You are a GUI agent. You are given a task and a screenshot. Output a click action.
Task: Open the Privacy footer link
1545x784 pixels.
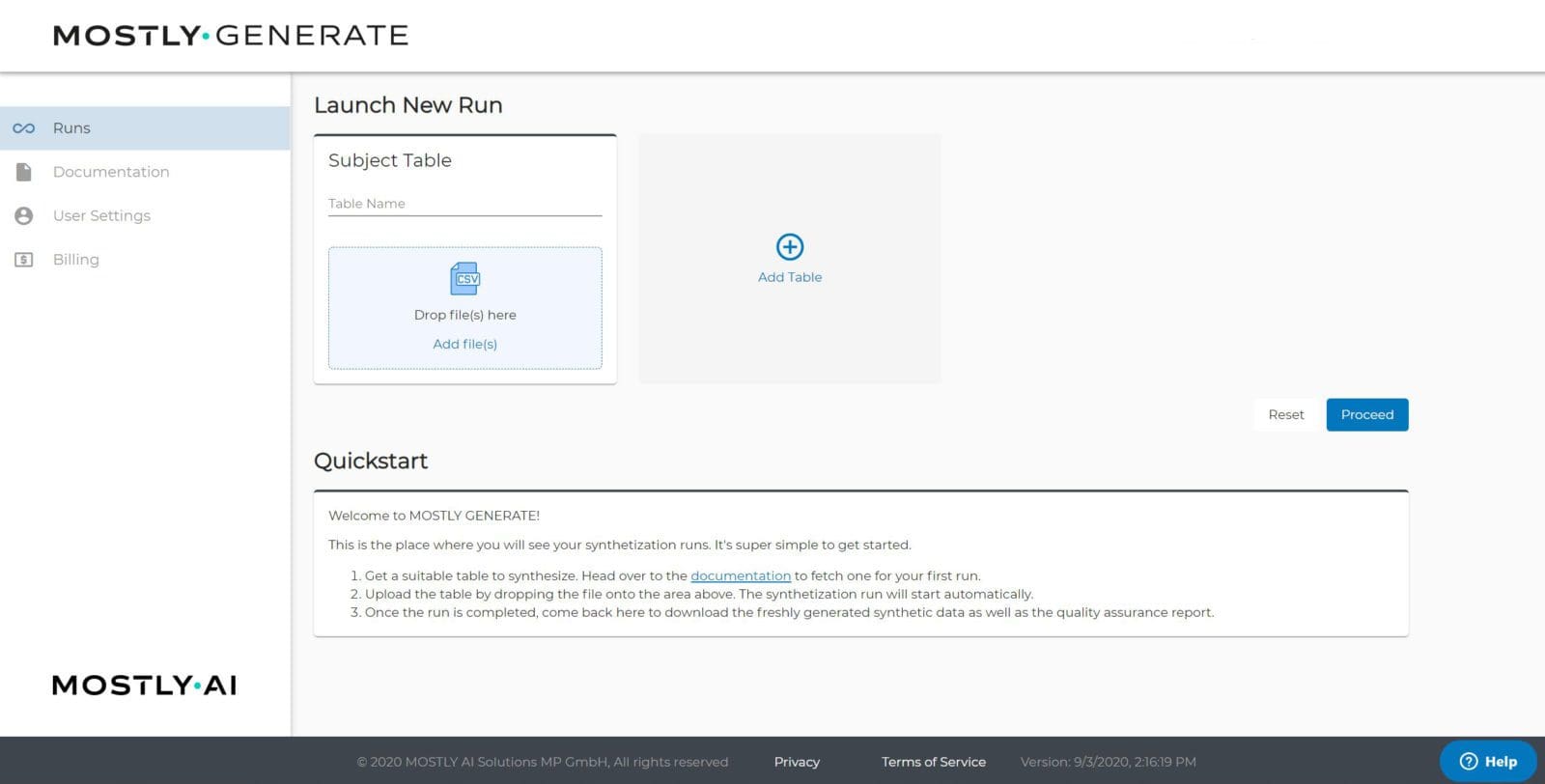[797, 762]
